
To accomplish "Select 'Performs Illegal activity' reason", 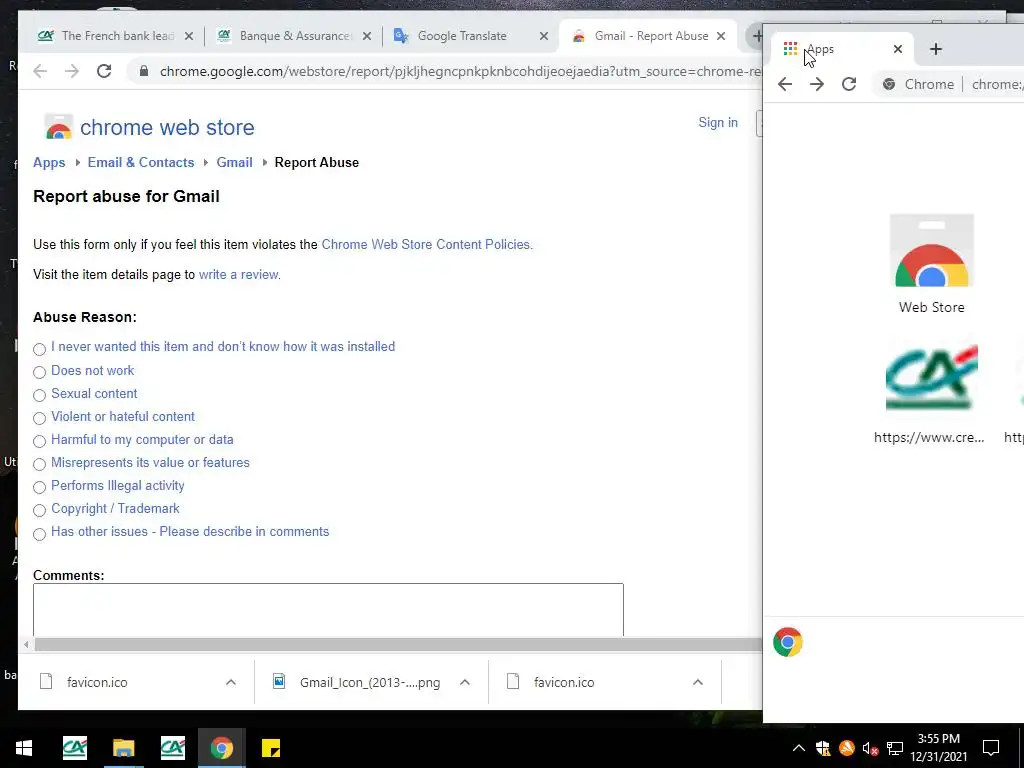I will [x=39, y=487].
